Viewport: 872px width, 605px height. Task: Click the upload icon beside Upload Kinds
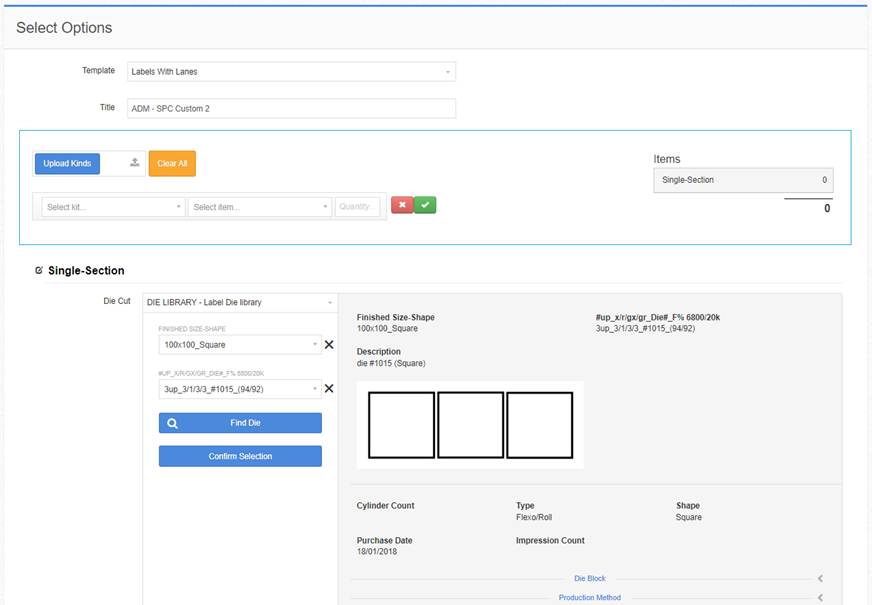(135, 162)
